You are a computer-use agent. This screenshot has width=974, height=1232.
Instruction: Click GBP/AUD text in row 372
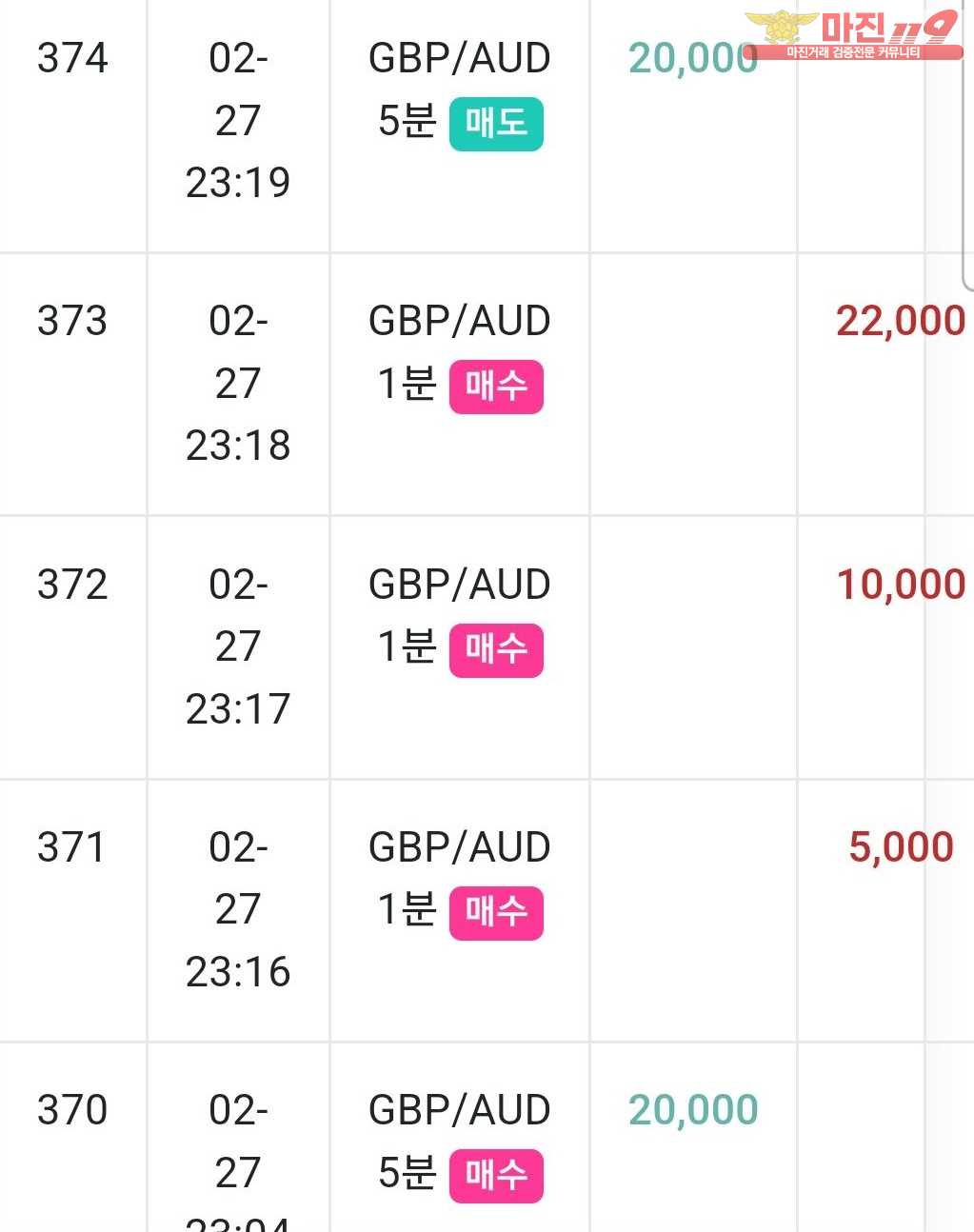tap(459, 585)
